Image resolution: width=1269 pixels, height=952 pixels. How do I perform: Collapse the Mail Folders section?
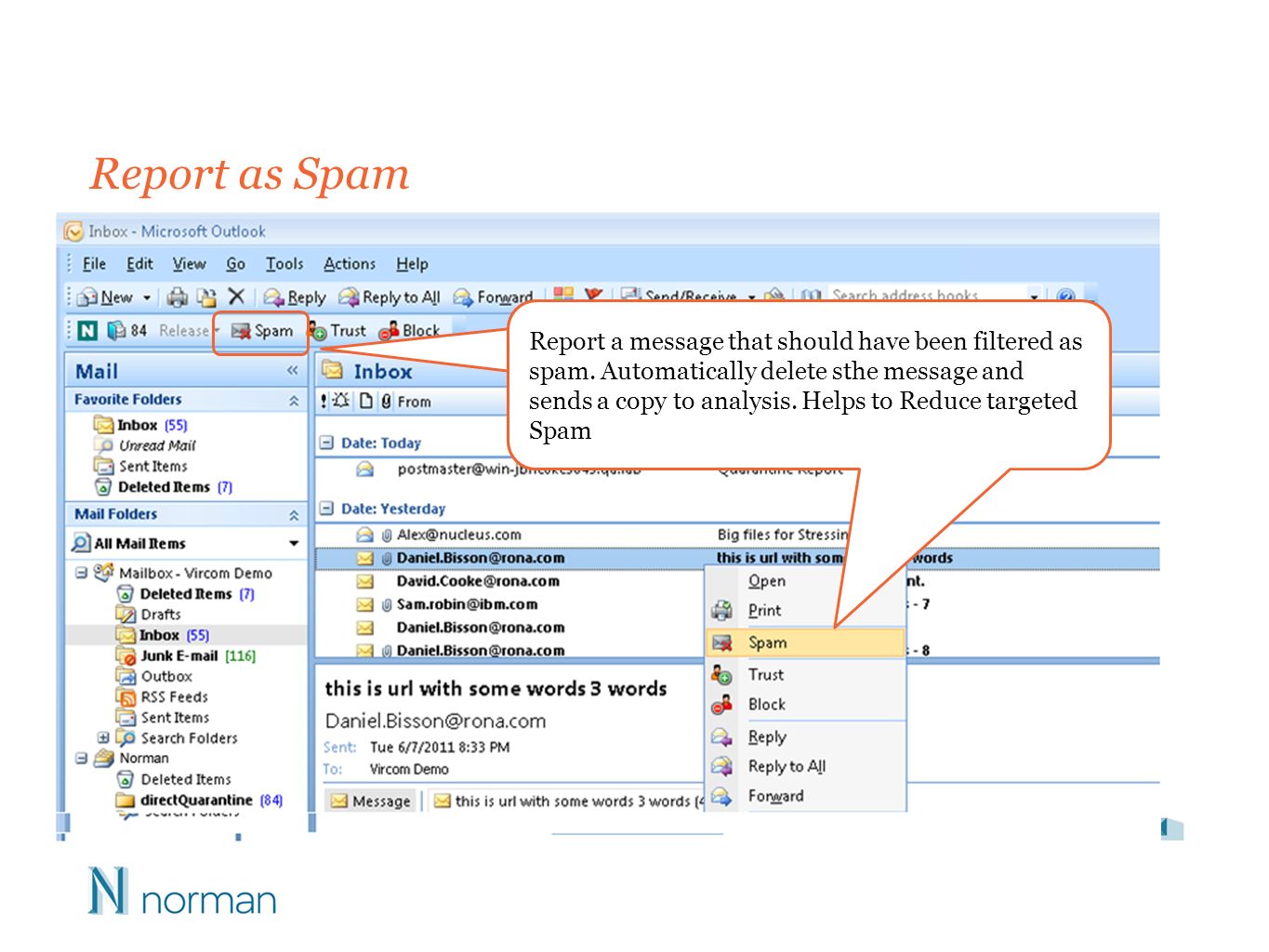click(294, 515)
